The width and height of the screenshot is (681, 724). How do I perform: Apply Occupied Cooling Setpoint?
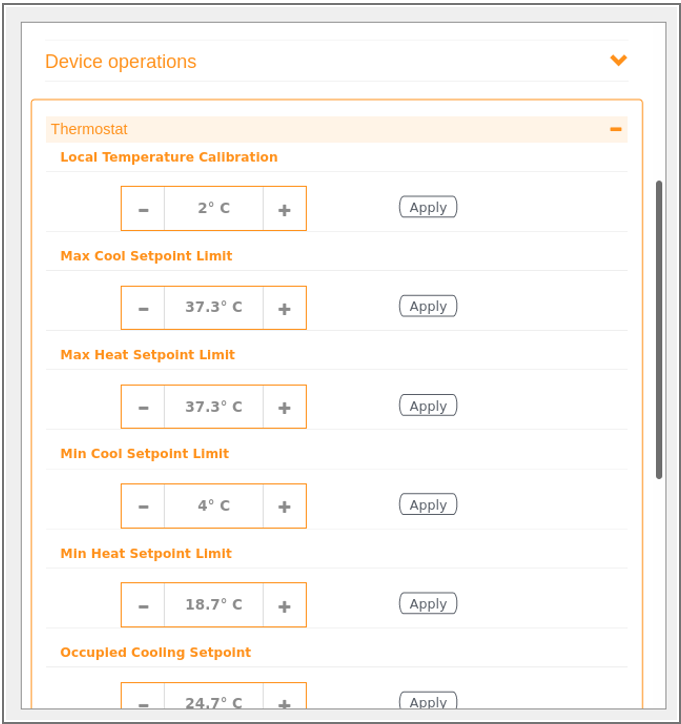coord(428,700)
